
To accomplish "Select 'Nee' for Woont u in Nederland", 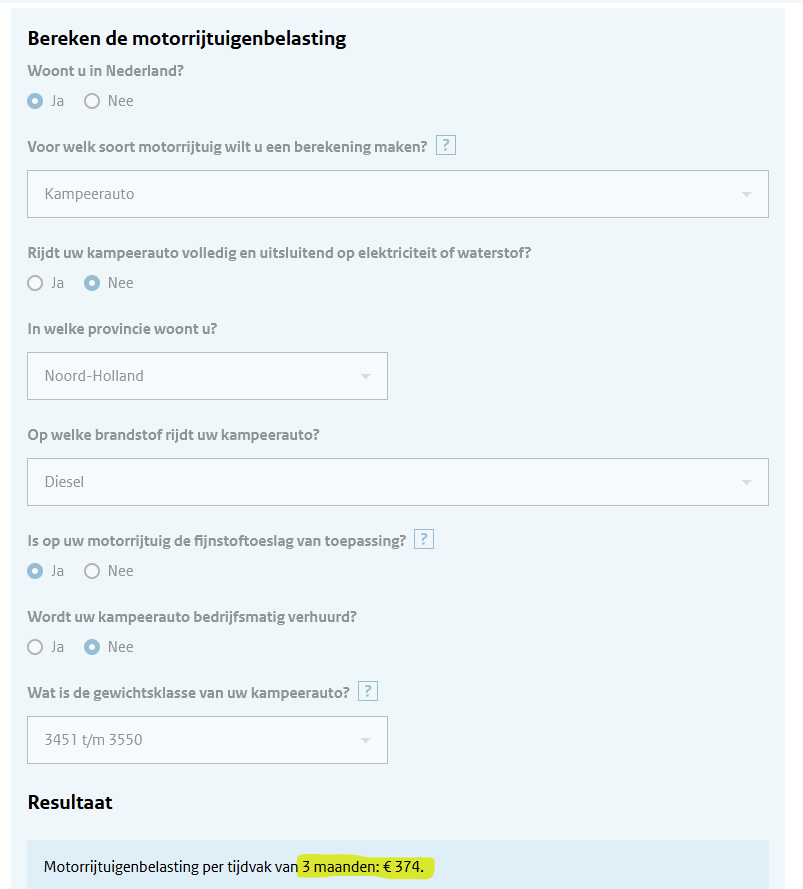I will pyautogui.click(x=93, y=101).
